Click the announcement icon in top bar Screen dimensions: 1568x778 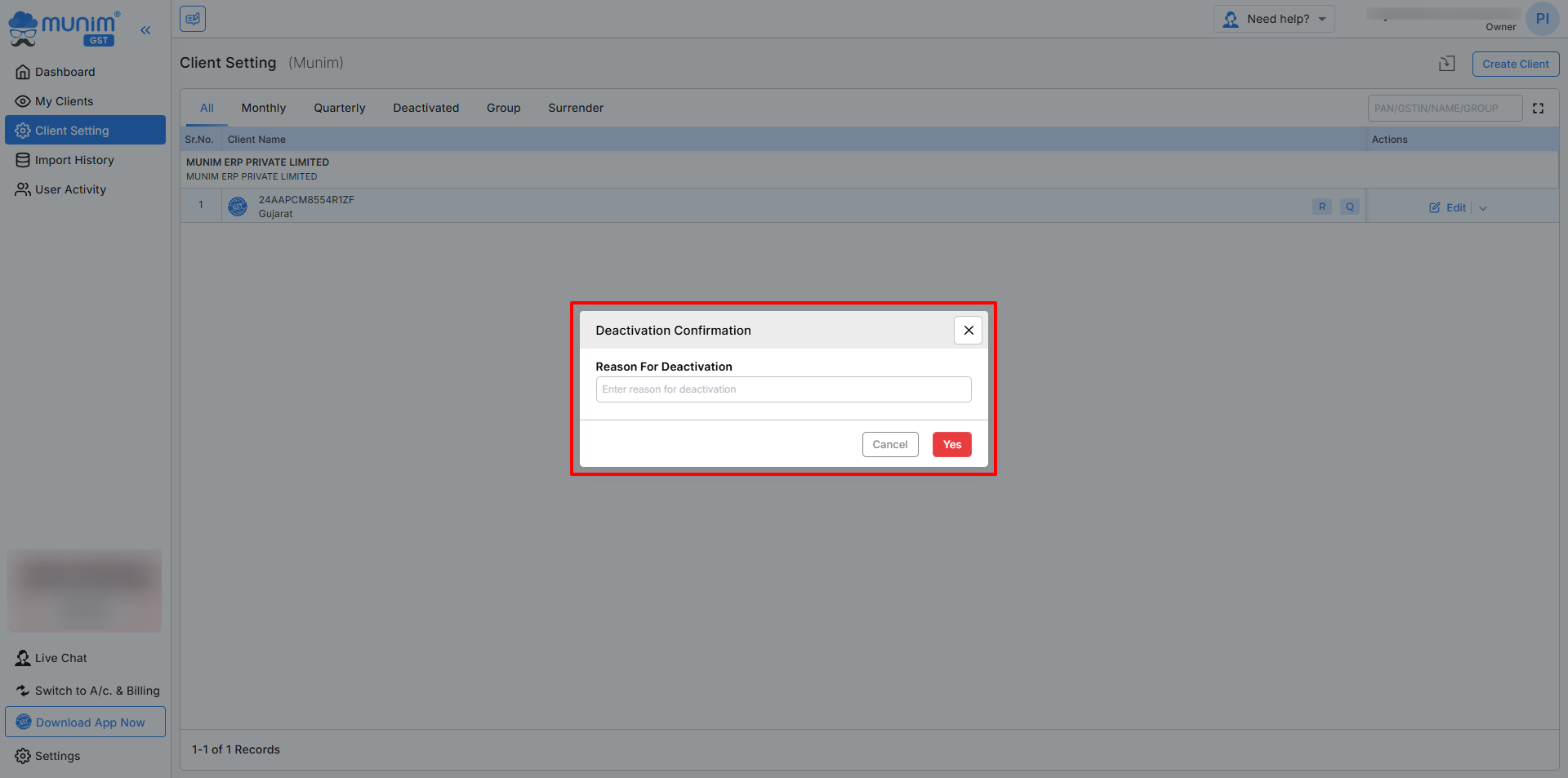[193, 19]
